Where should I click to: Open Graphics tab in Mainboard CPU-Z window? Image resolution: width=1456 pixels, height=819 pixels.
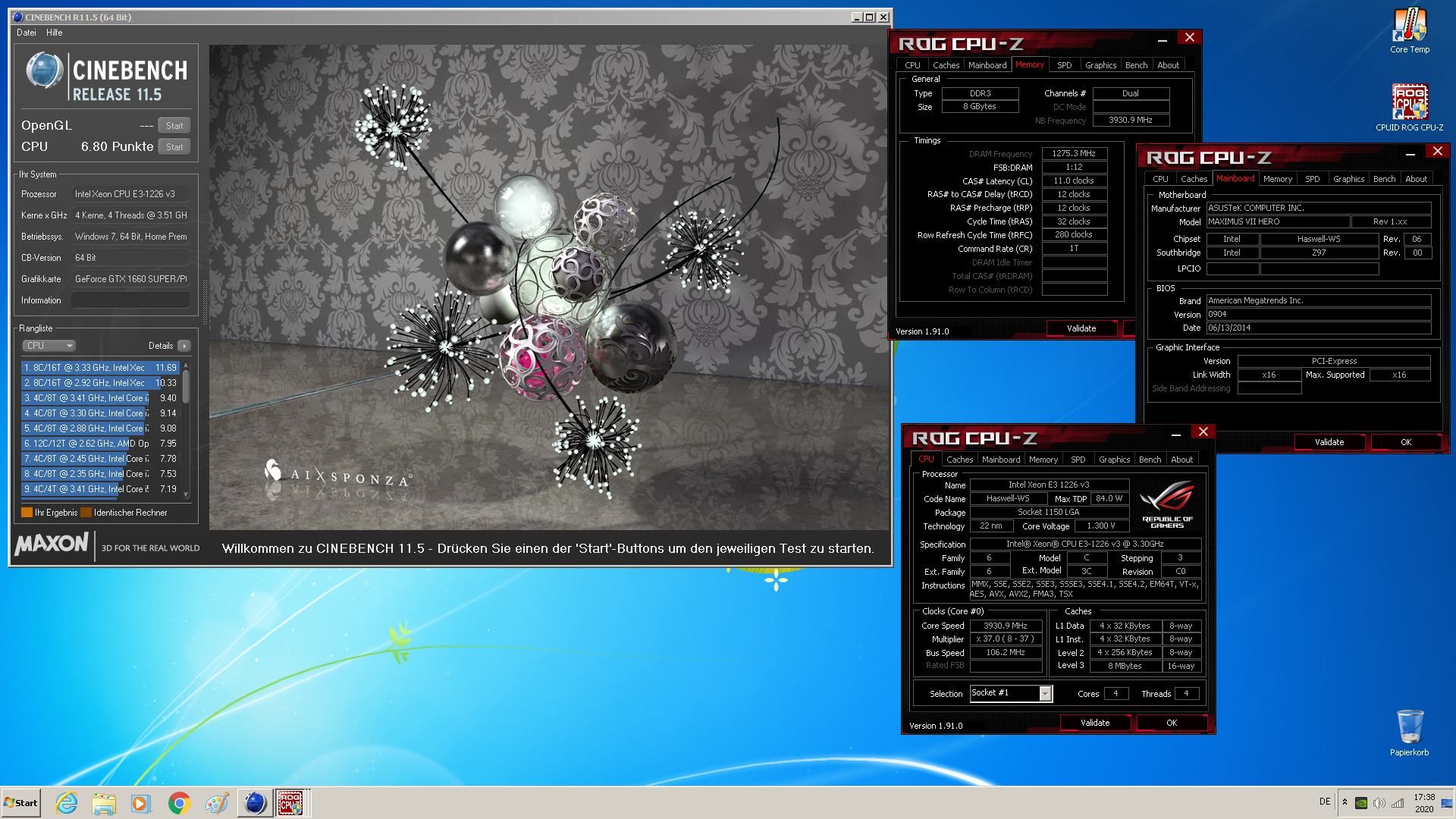point(1348,179)
